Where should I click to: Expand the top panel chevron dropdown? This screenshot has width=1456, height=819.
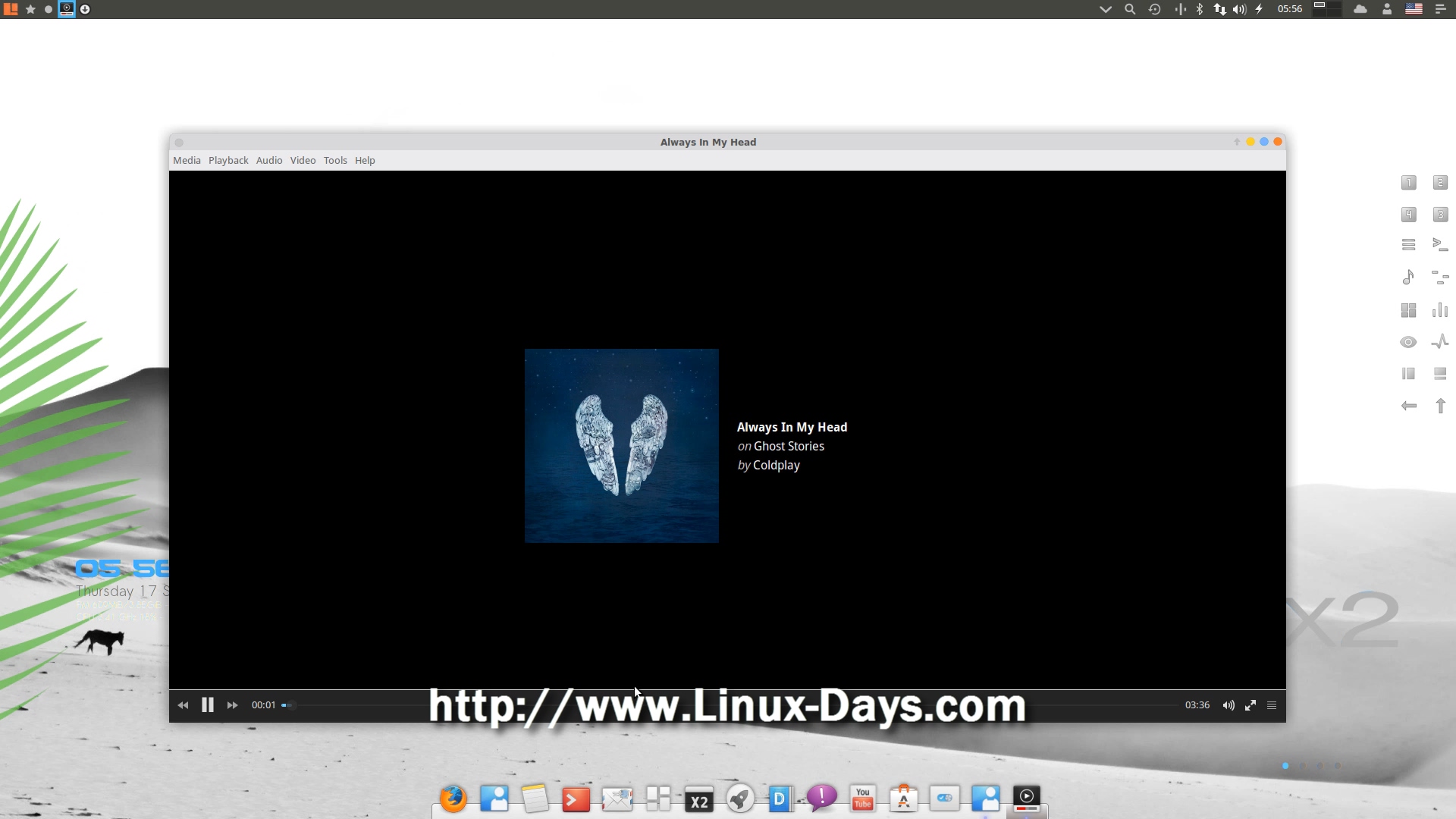coord(1106,9)
